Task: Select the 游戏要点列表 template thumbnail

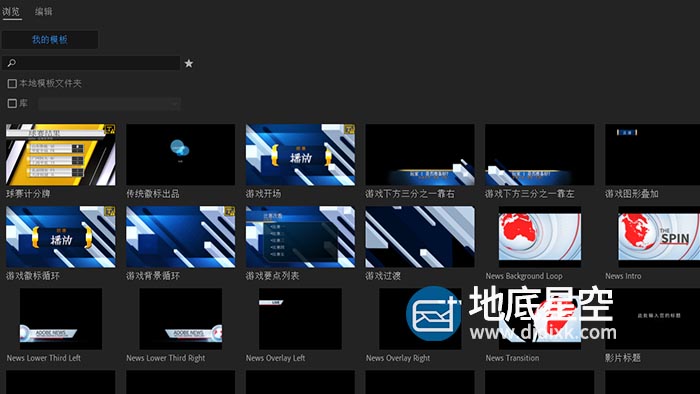Action: 300,236
